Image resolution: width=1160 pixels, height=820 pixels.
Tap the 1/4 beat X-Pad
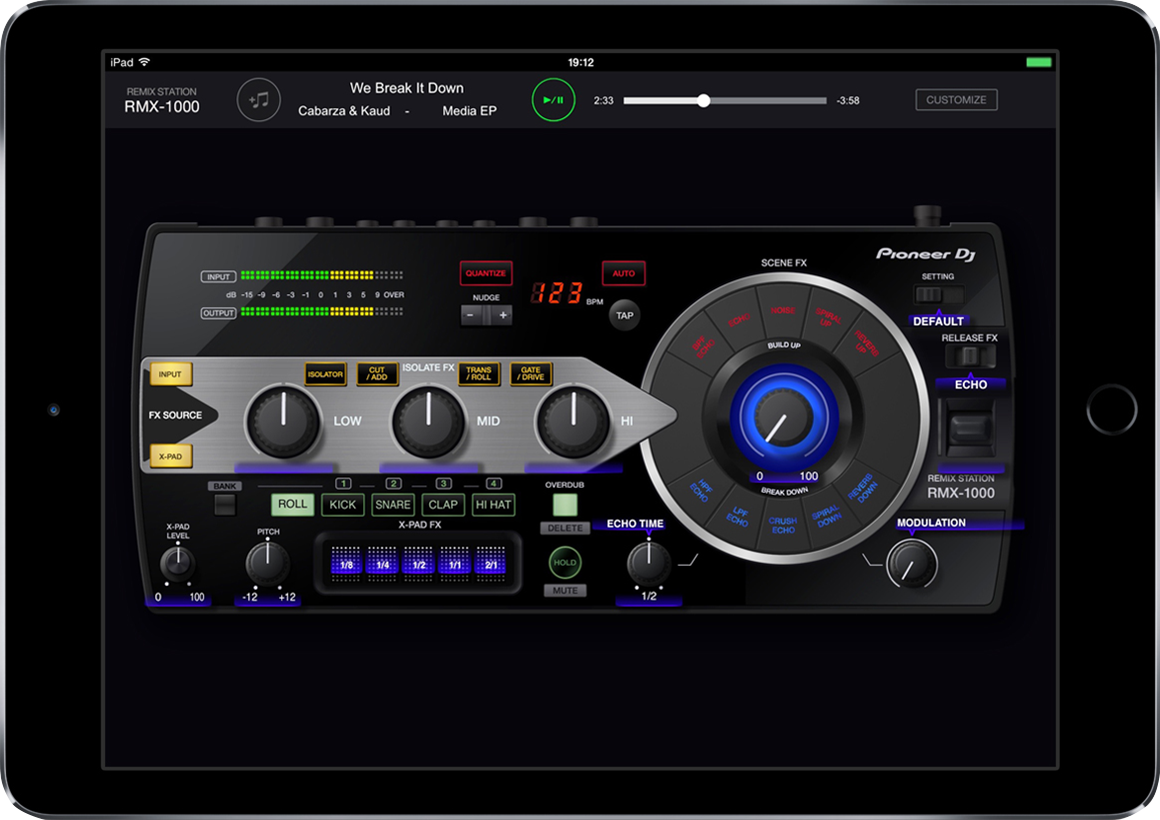tap(381, 565)
